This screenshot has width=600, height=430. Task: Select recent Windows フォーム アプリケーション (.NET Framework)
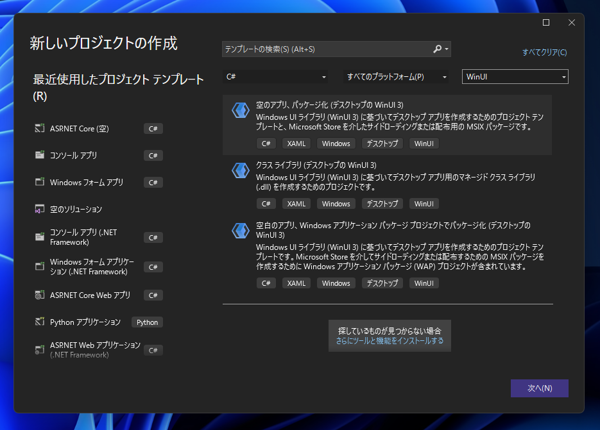tap(99, 267)
